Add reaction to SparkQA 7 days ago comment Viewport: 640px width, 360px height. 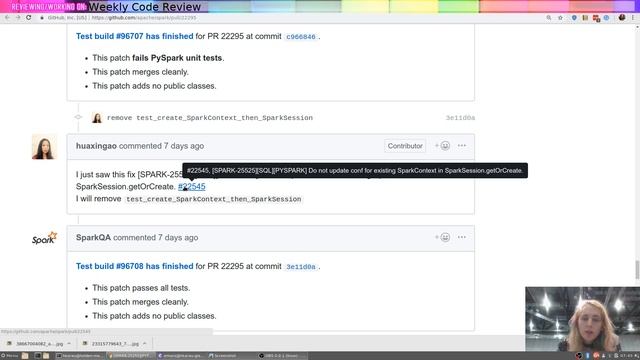[442, 237]
